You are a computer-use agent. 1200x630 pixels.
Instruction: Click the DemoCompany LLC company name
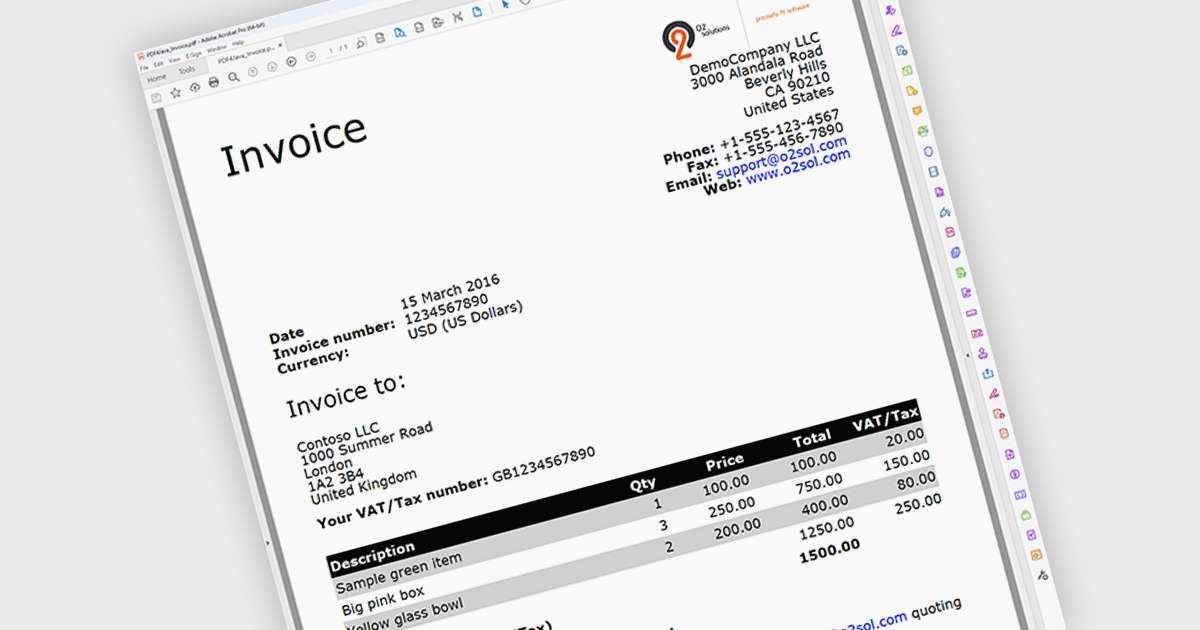(x=754, y=55)
